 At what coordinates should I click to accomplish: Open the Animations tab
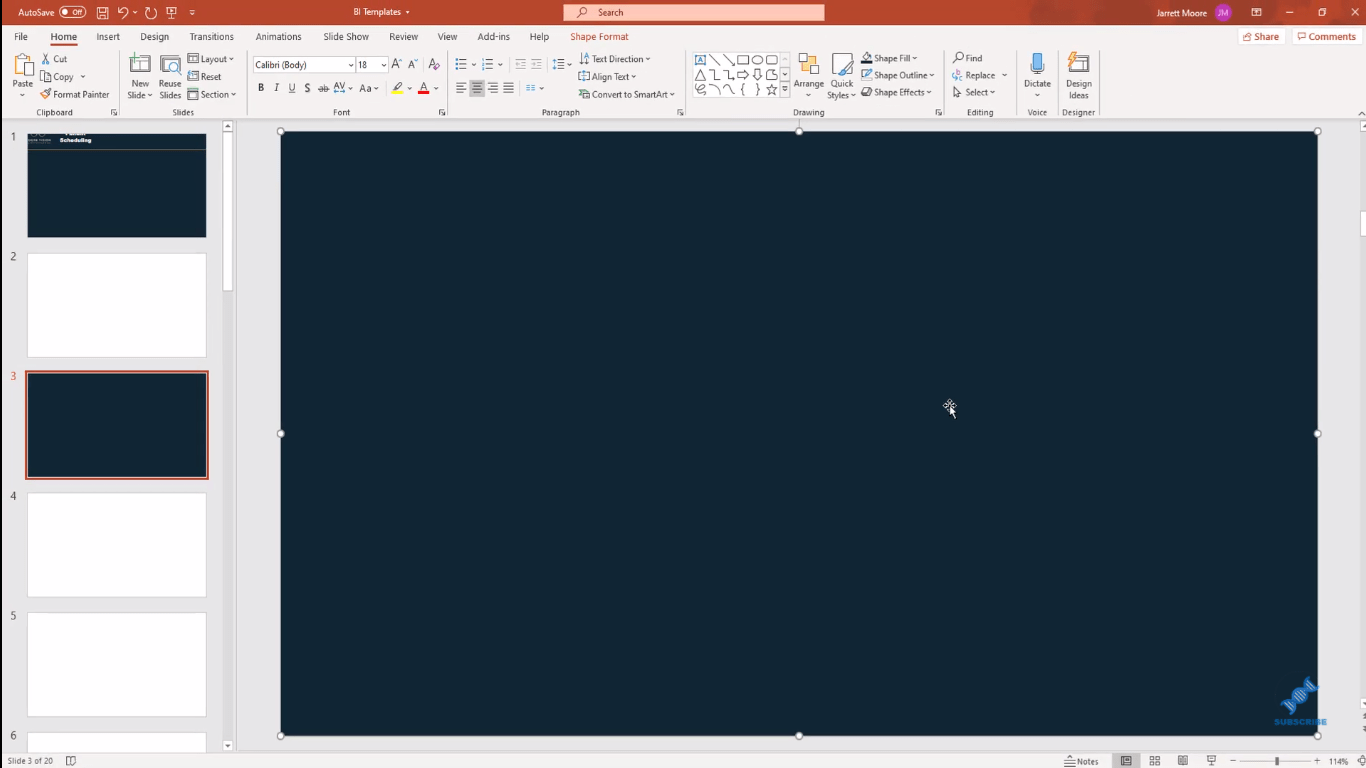tap(278, 37)
